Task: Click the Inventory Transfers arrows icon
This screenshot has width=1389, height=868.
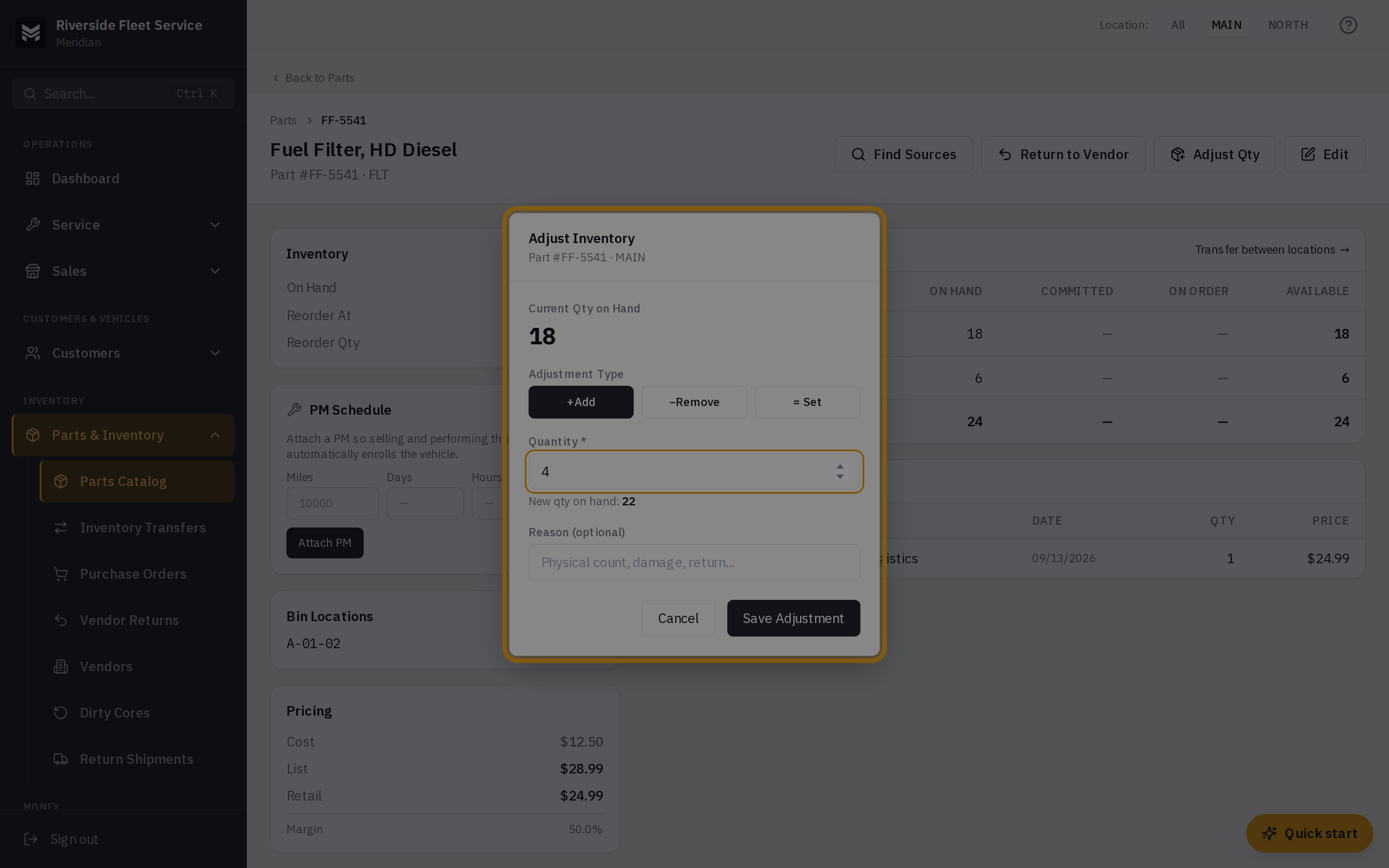Action: click(x=61, y=528)
